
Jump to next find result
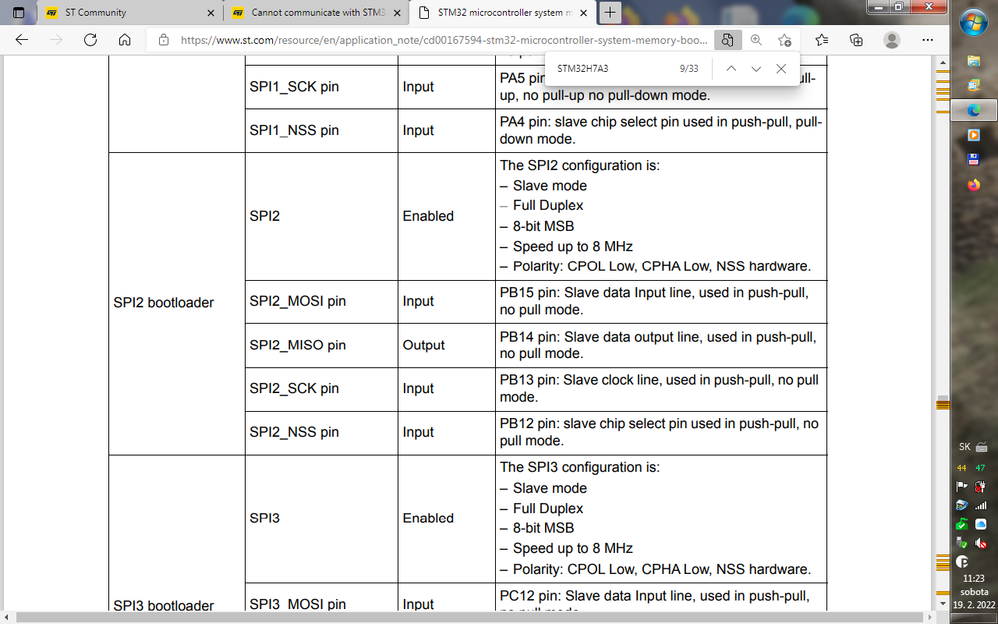pyautogui.click(x=756, y=68)
